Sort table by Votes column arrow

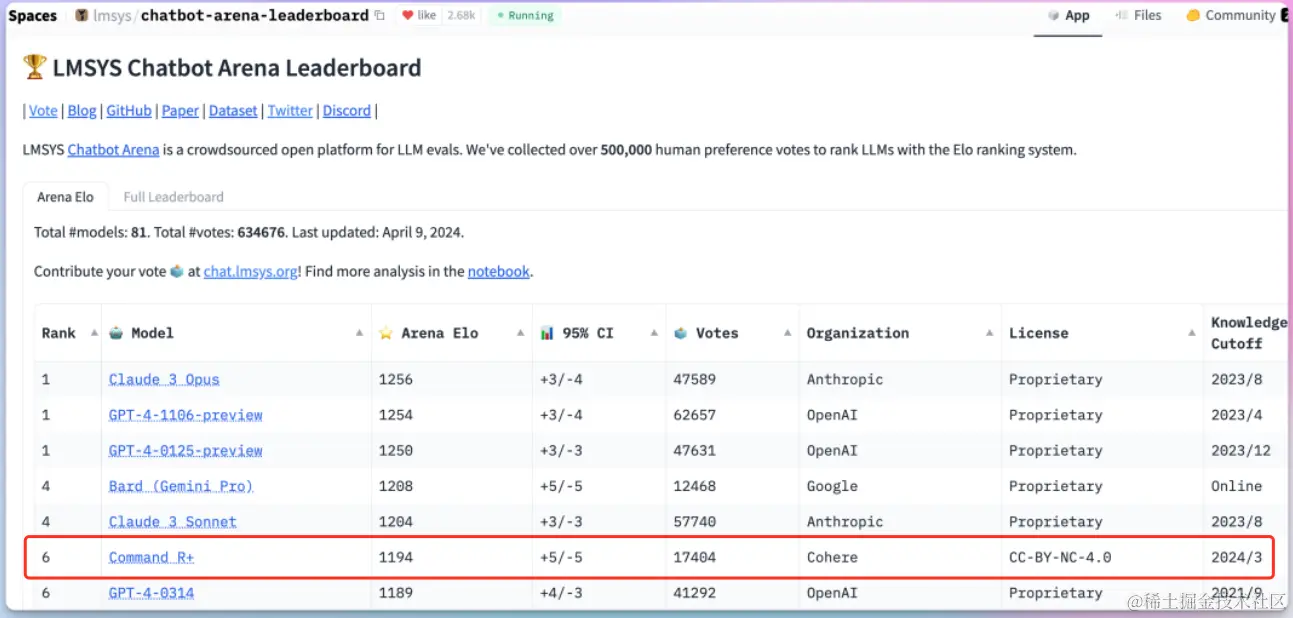788,333
